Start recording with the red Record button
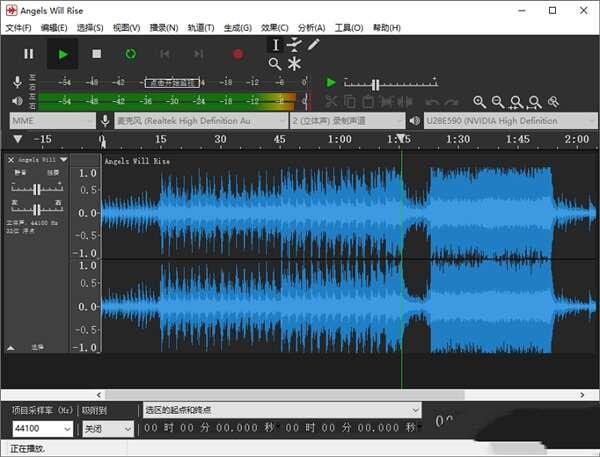 pos(238,54)
